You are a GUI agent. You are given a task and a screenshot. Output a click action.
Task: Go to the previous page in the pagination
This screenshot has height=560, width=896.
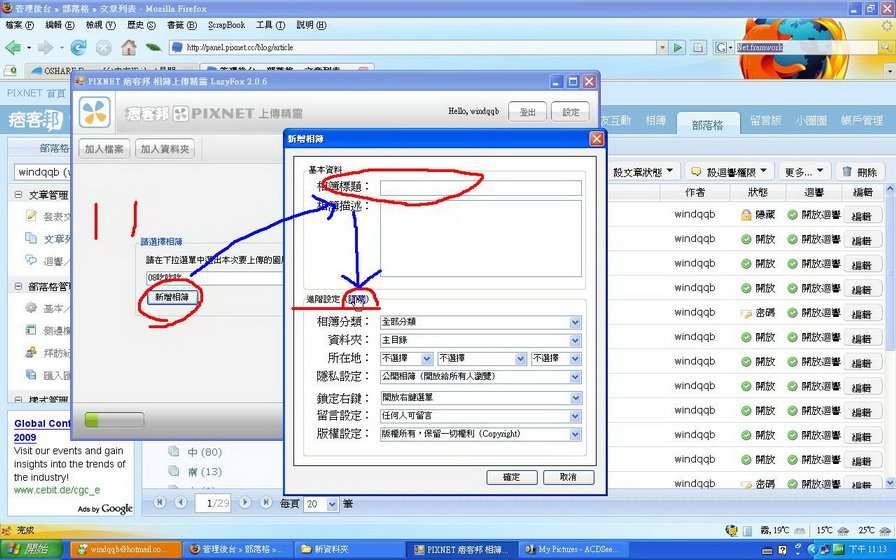click(x=181, y=502)
